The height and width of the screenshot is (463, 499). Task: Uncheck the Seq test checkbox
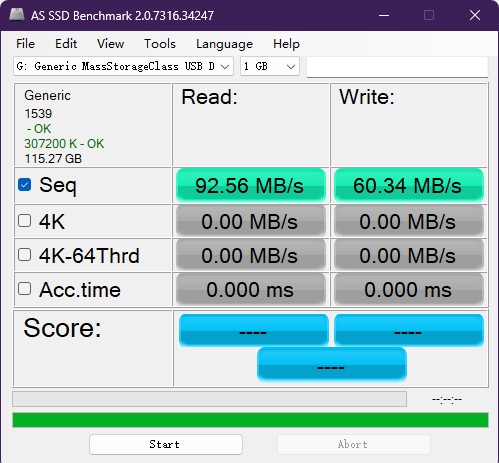click(25, 185)
